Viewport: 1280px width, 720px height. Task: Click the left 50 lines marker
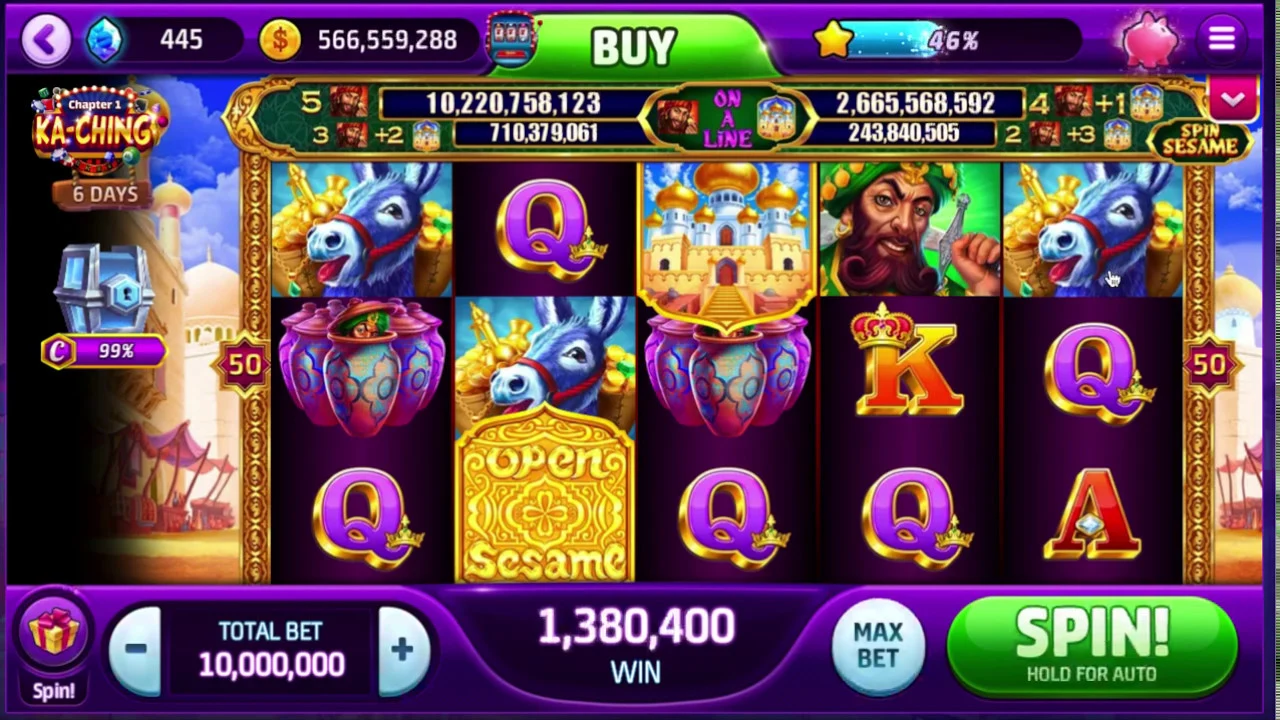click(244, 365)
